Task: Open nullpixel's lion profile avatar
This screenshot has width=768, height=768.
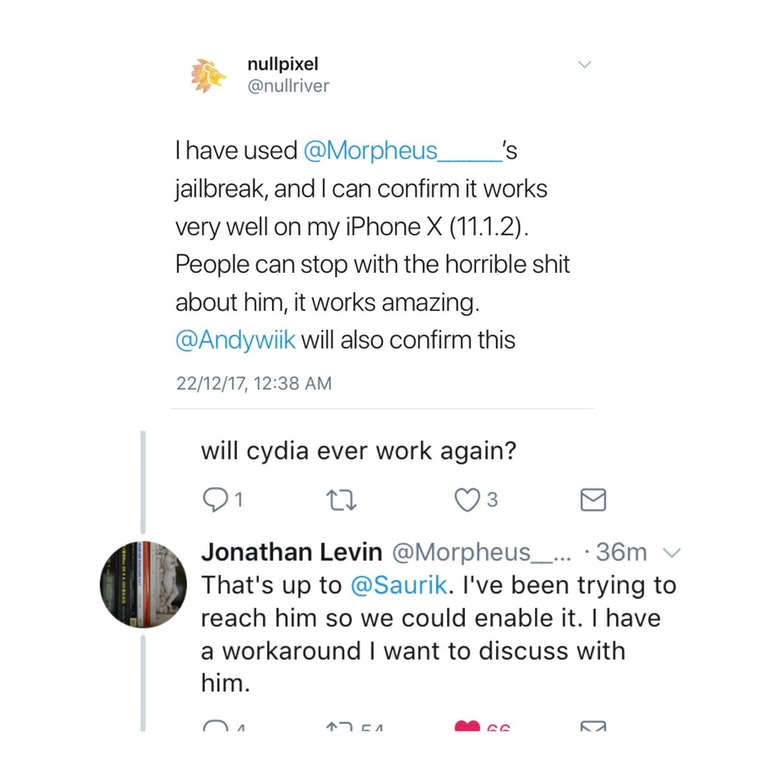Action: [x=208, y=75]
